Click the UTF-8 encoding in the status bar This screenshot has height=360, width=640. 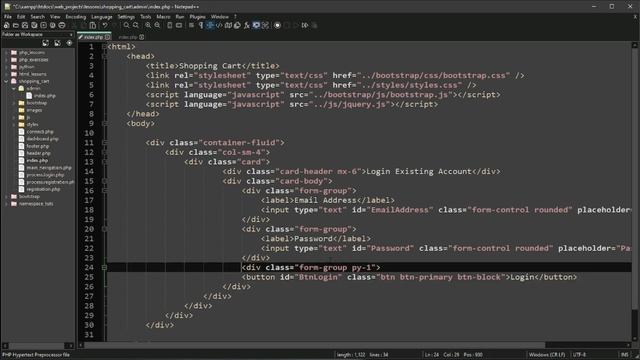pyautogui.click(x=579, y=355)
